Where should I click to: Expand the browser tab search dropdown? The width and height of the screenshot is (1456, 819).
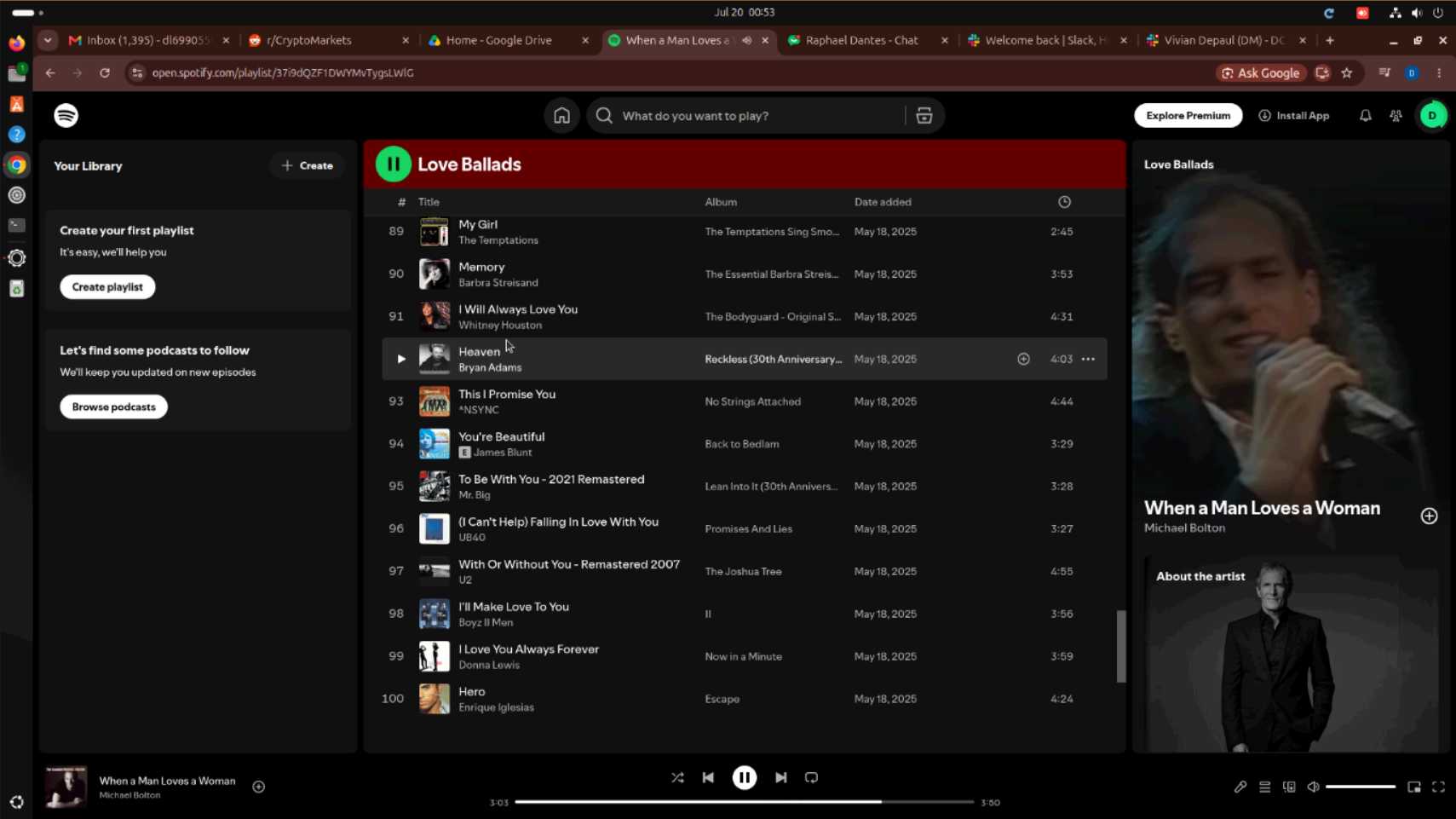point(48,40)
